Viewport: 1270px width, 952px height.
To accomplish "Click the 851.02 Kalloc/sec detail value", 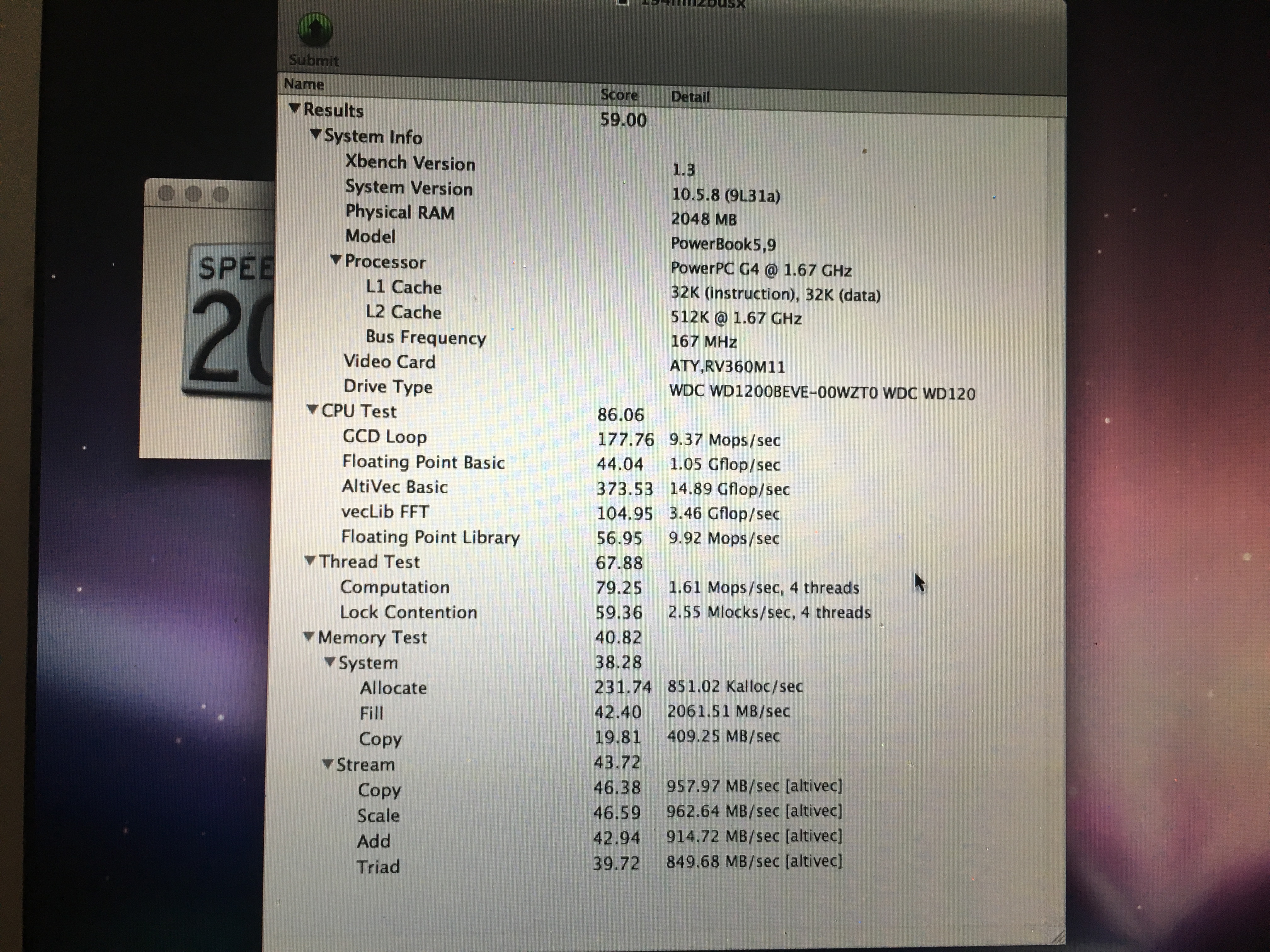I will [x=735, y=686].
